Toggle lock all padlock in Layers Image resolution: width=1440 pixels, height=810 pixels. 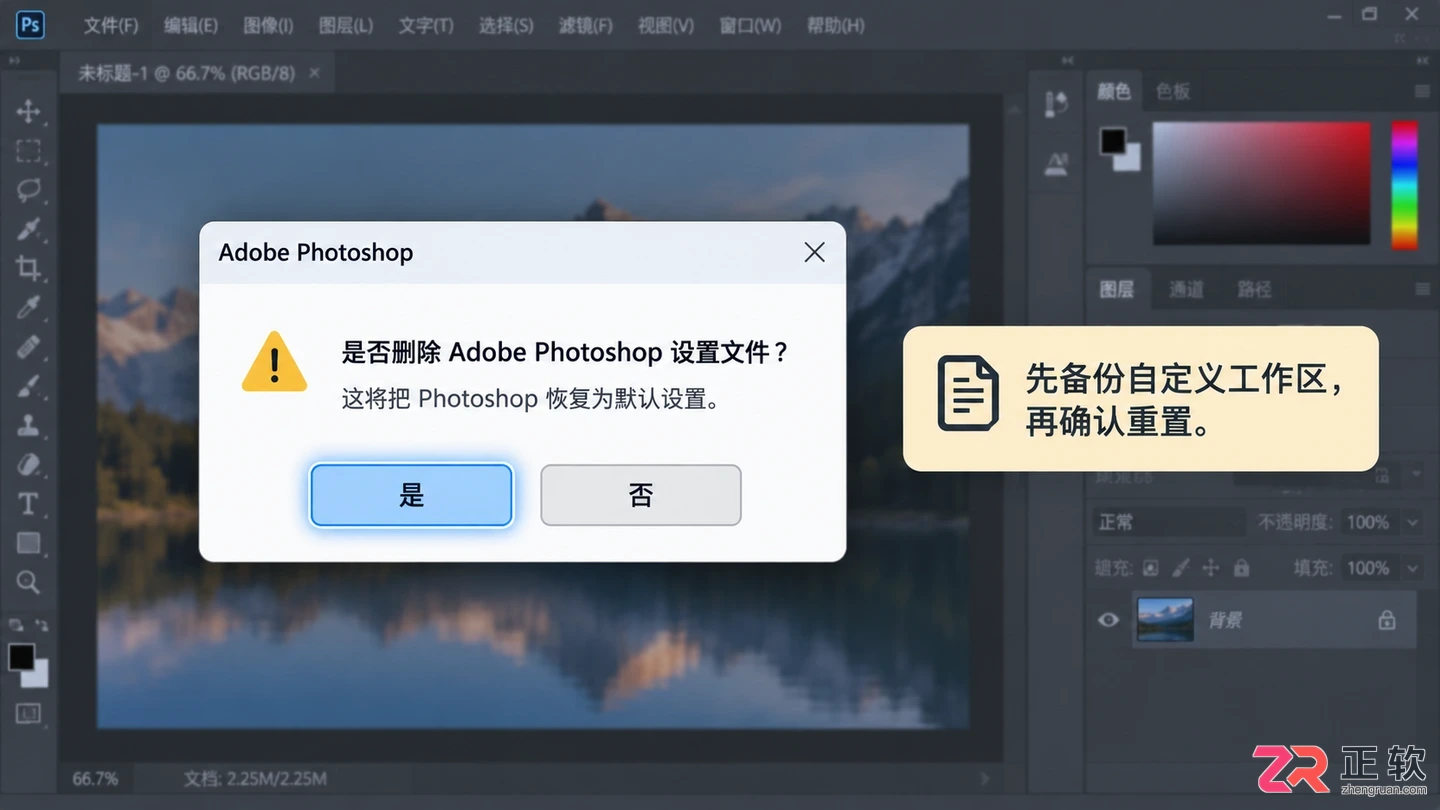pyautogui.click(x=1241, y=568)
